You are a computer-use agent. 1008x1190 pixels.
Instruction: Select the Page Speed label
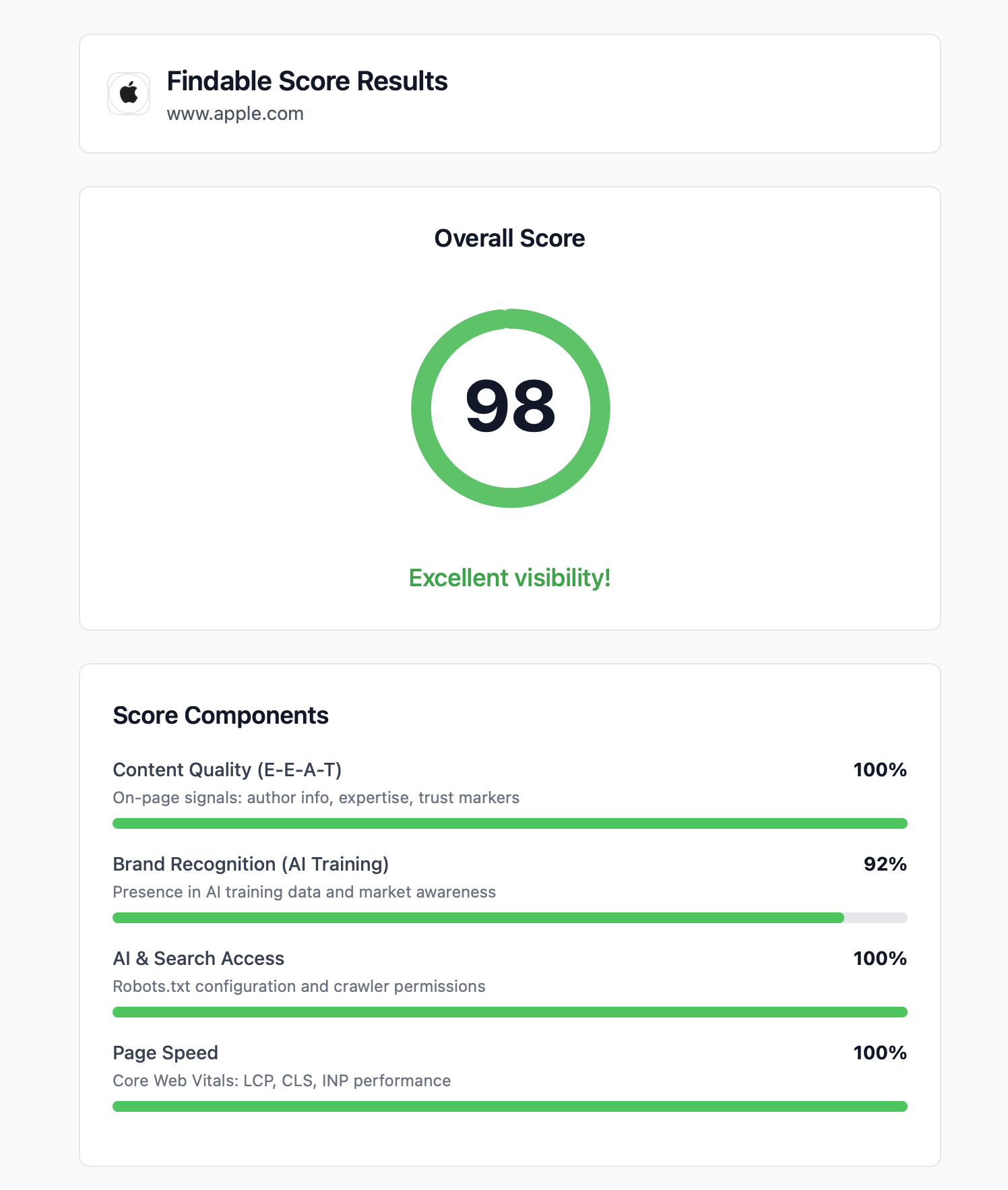pos(165,1053)
